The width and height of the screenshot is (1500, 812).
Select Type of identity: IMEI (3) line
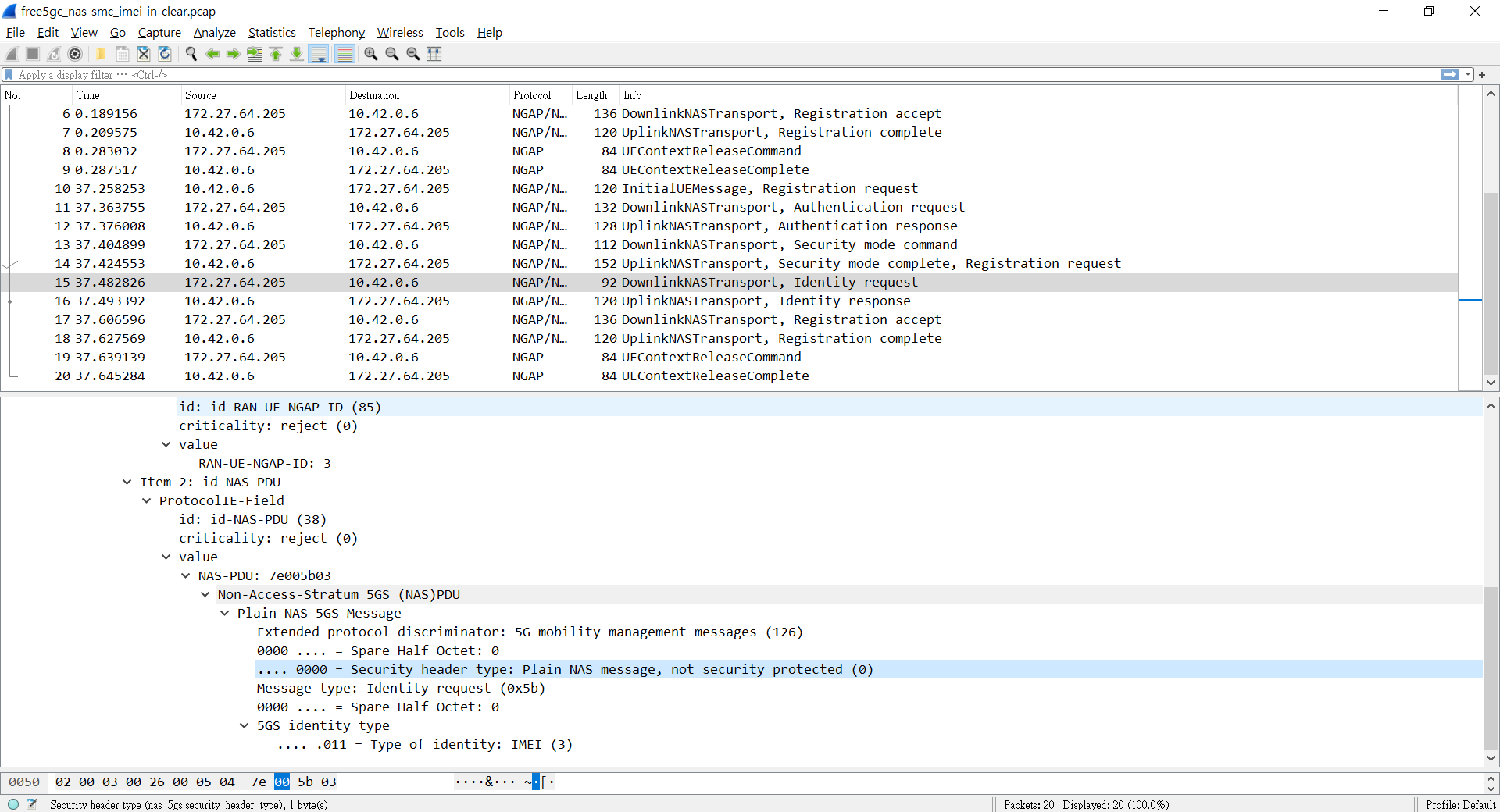pyautogui.click(x=424, y=745)
